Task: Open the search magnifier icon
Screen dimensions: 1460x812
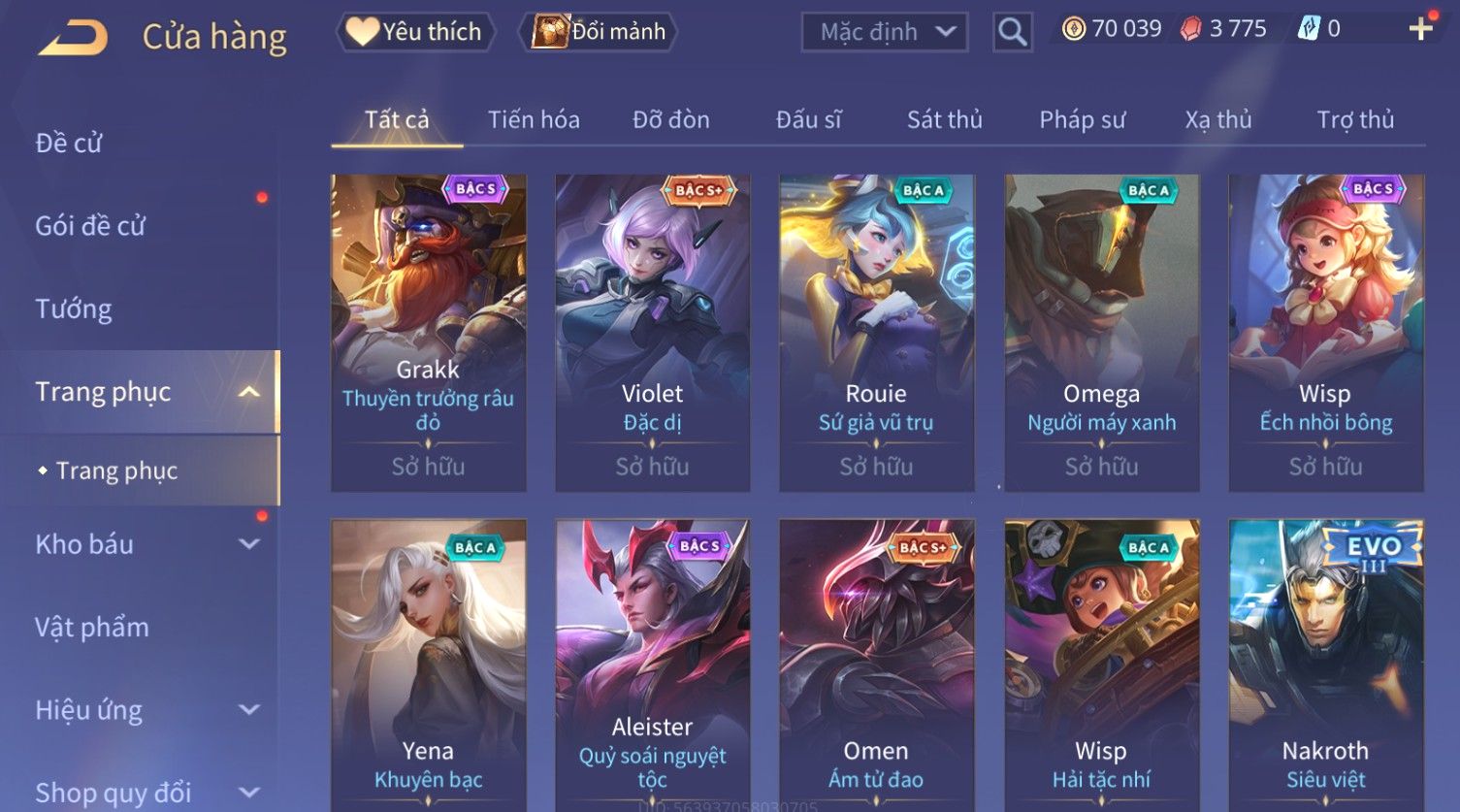Action: (x=1012, y=32)
